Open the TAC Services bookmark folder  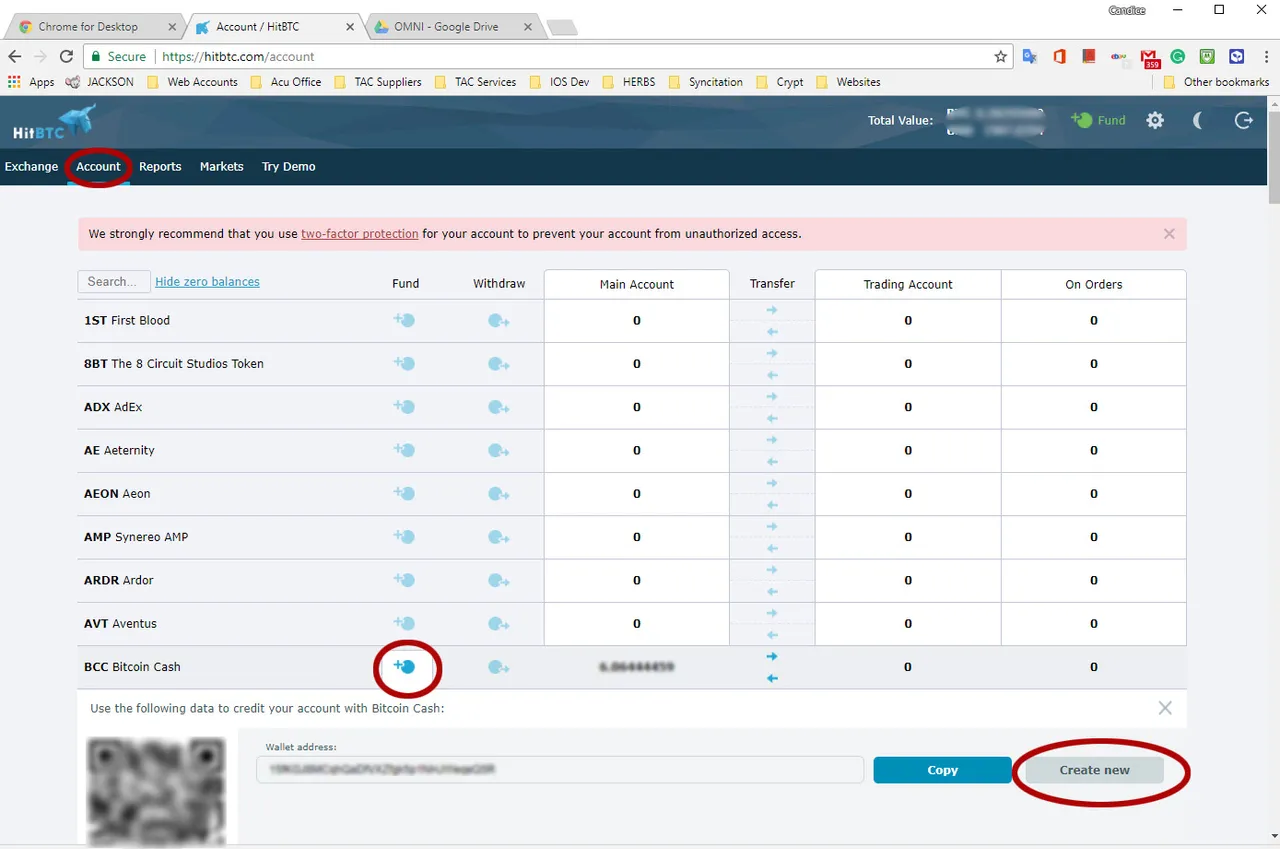click(x=476, y=82)
